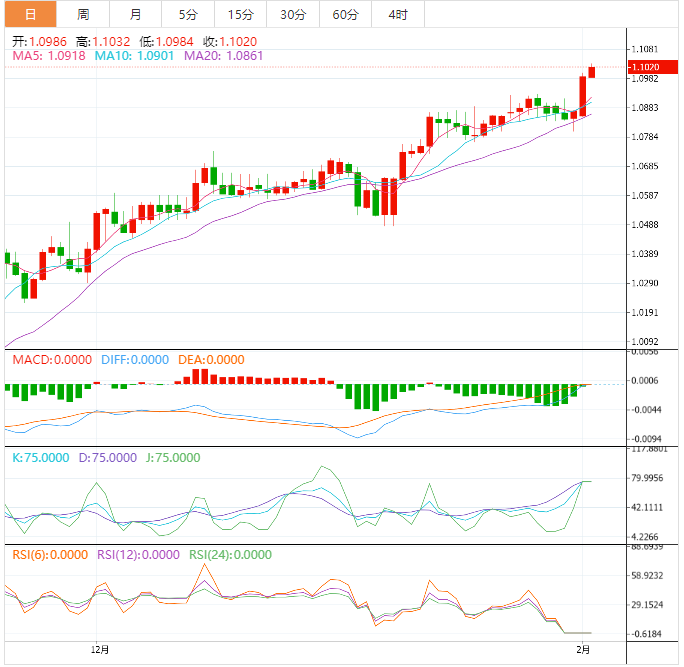Click the MA20: 1.0861 indicator label

click(x=224, y=57)
